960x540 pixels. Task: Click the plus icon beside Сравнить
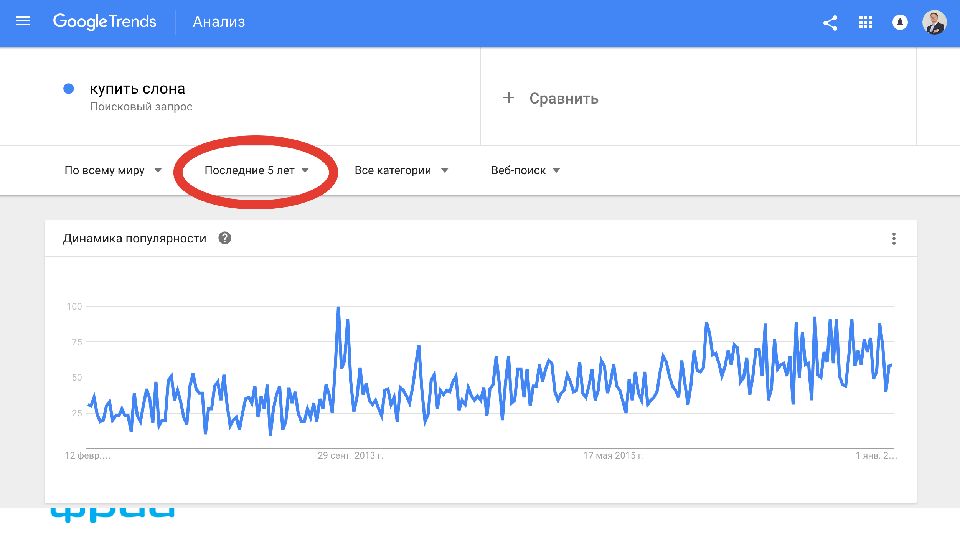[508, 98]
